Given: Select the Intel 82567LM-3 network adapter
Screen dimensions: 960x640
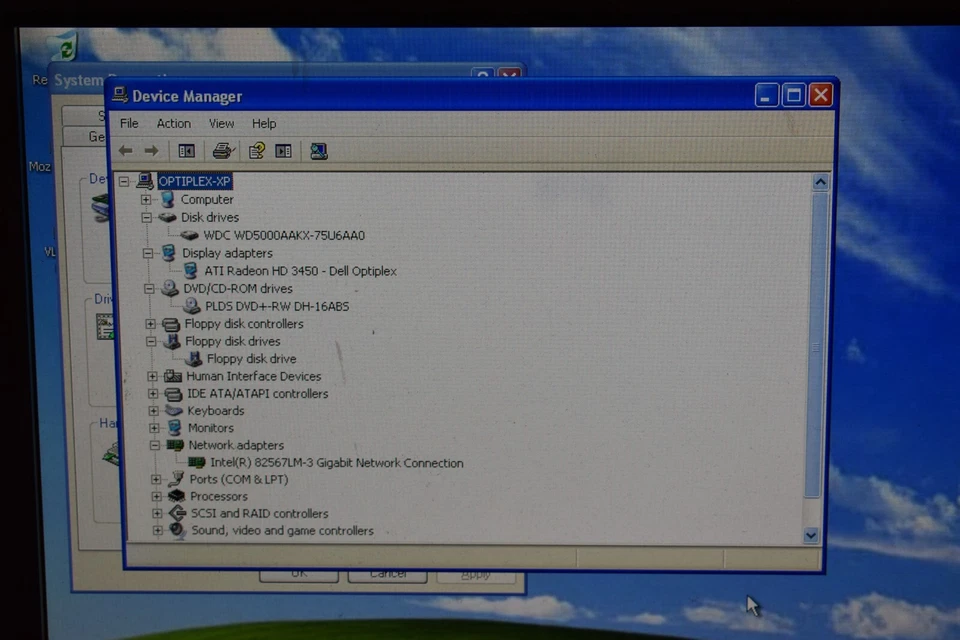Looking at the screenshot, I should pyautogui.click(x=336, y=463).
